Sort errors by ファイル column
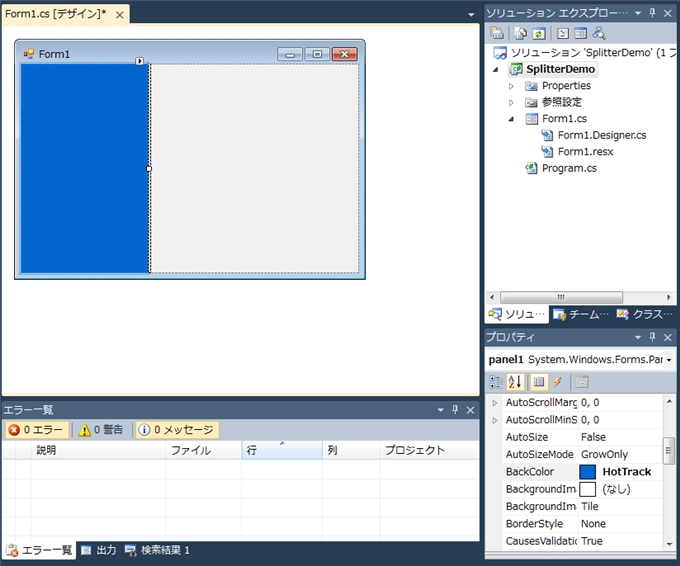The height and width of the screenshot is (566, 680). 203,450
